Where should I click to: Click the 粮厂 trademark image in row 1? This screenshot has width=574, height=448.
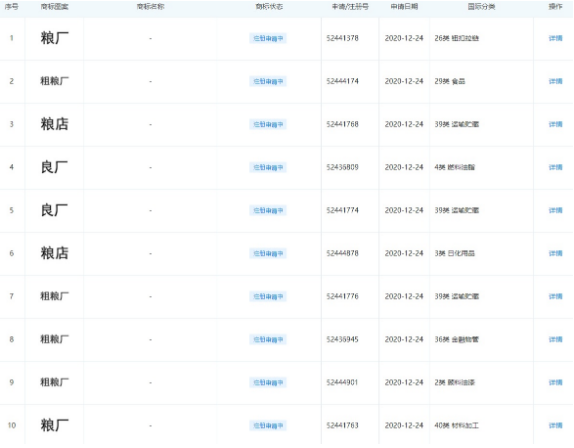[54, 38]
